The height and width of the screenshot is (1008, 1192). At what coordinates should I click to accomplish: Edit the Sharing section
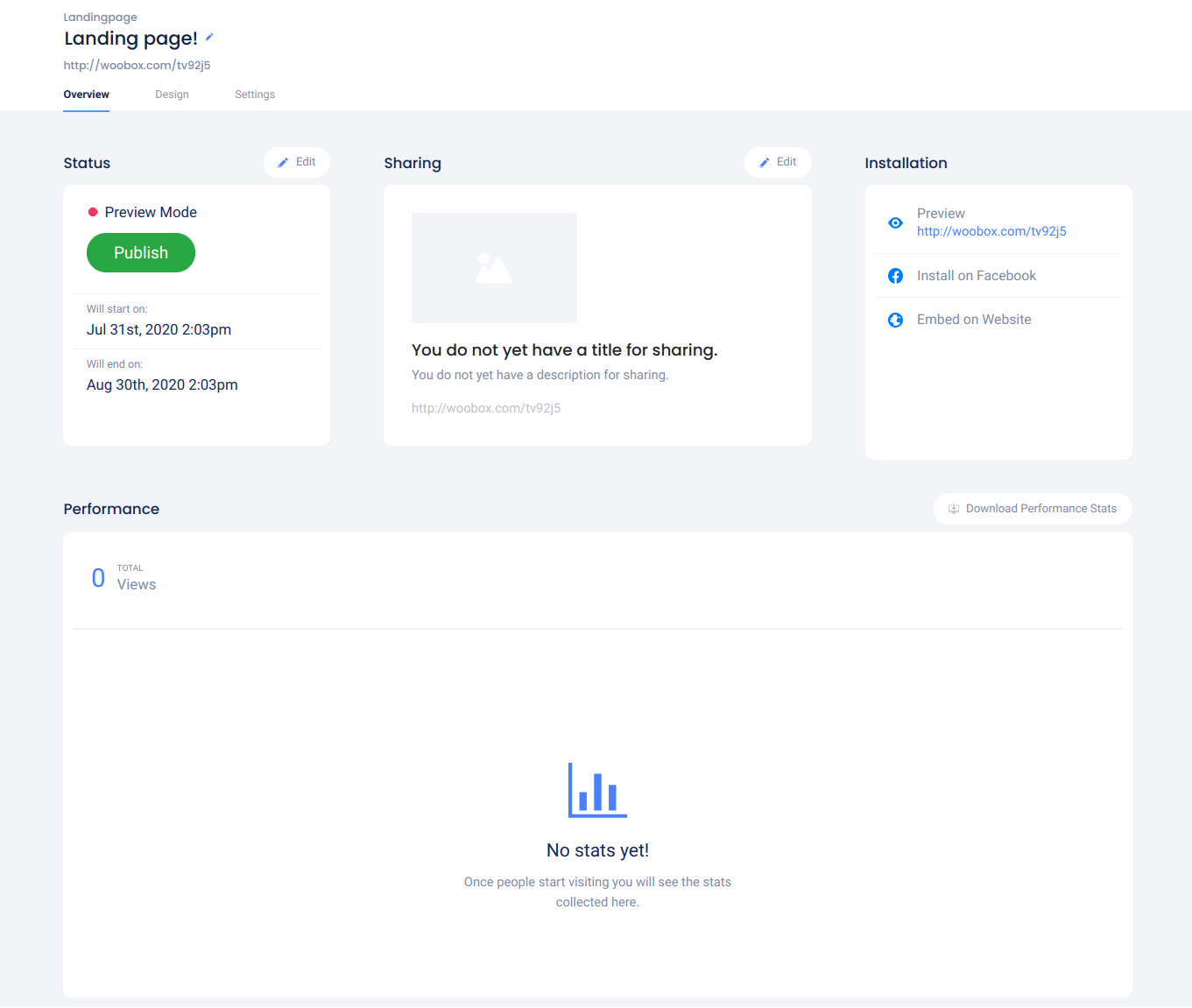(778, 162)
